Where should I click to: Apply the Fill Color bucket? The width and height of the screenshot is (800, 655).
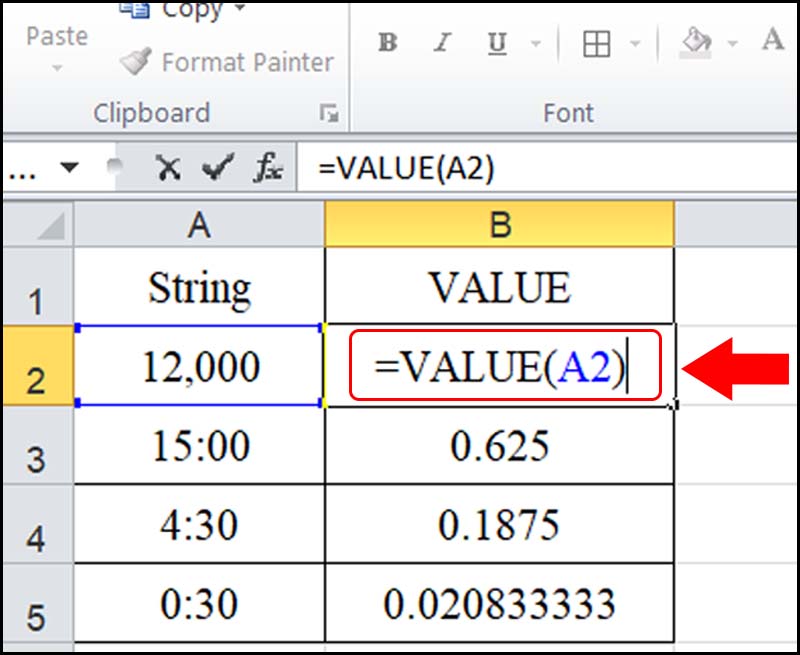click(696, 43)
